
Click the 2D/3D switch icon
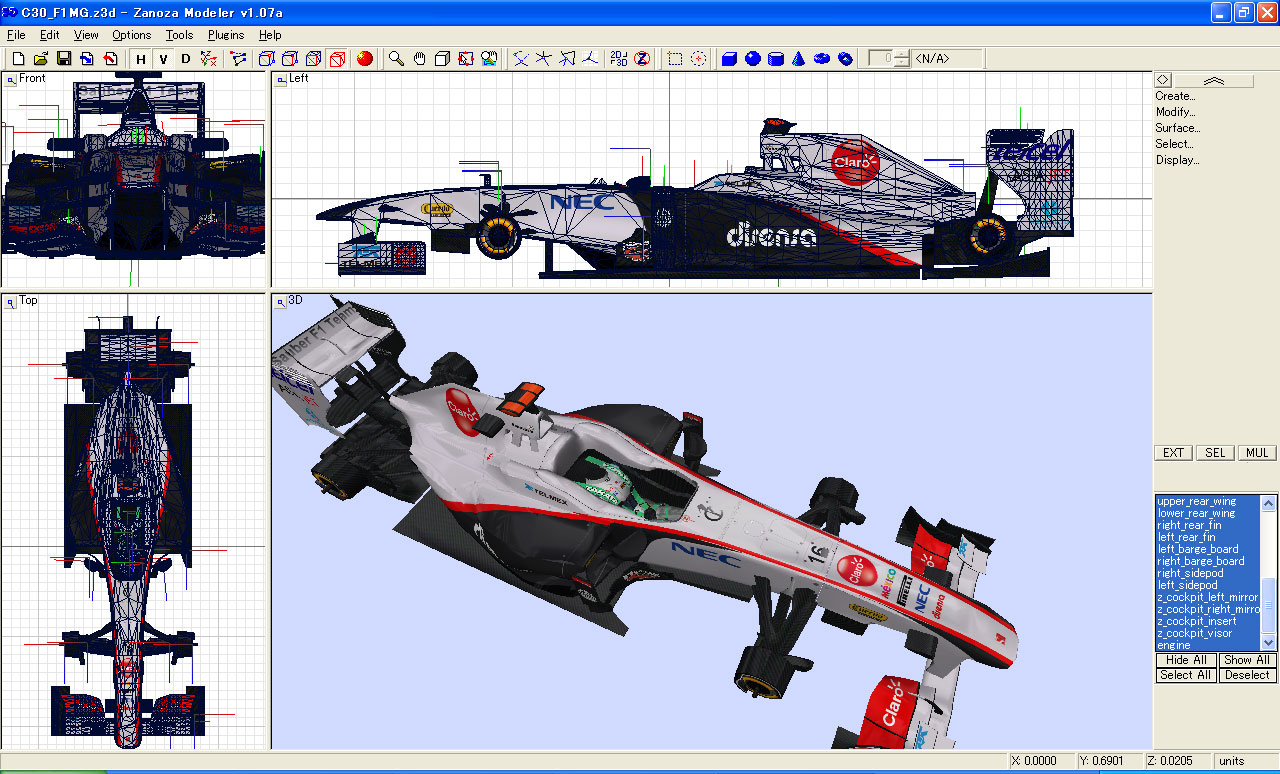click(619, 59)
